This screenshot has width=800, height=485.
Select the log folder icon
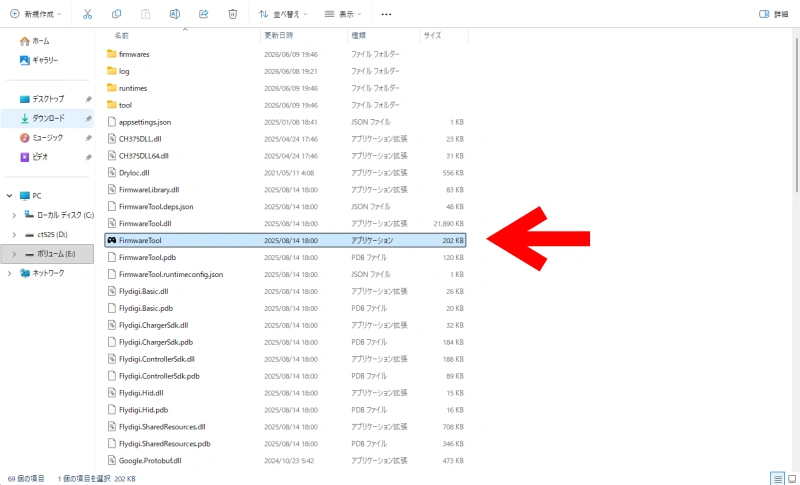pyautogui.click(x=112, y=71)
